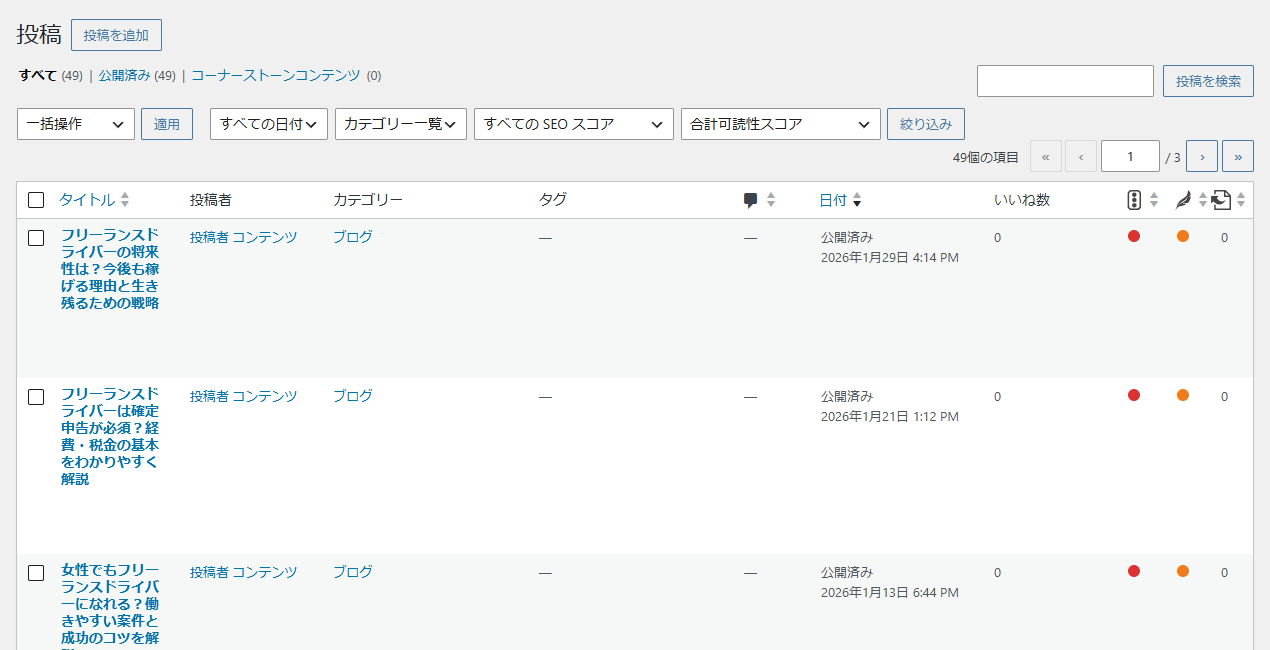The width and height of the screenshot is (1270, 650).
Task: Sort by the SEO score traffic-light icon
Action: tap(1134, 200)
